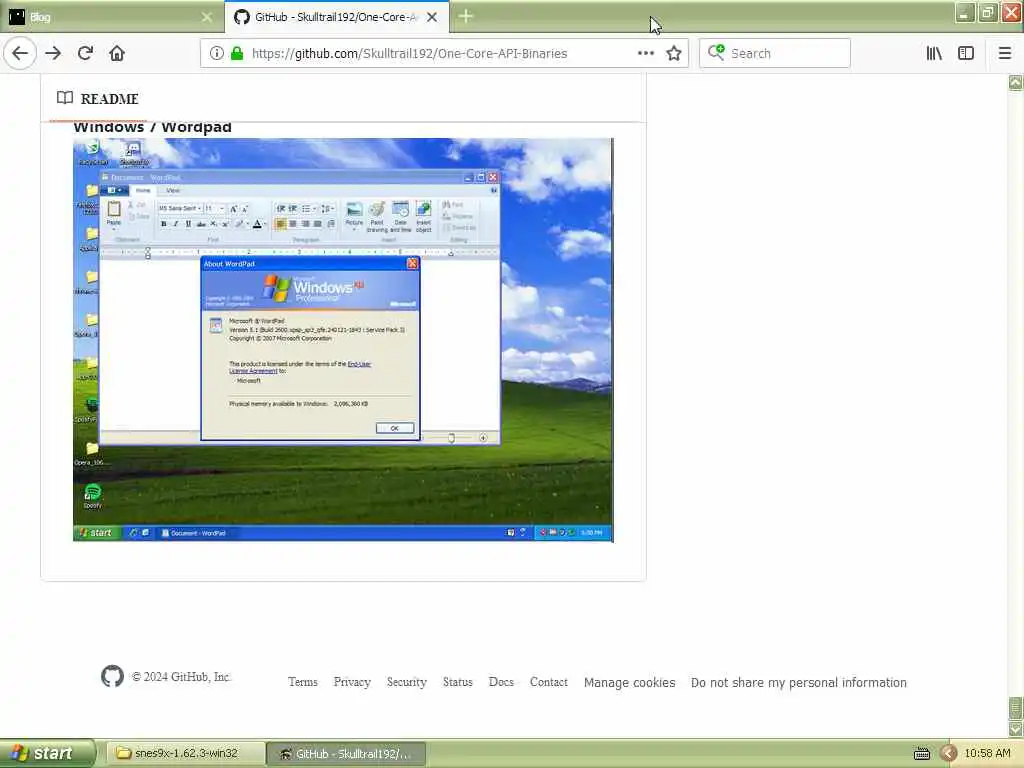This screenshot has height=768, width=1024.
Task: Go forward to the next page
Action: (x=53, y=54)
